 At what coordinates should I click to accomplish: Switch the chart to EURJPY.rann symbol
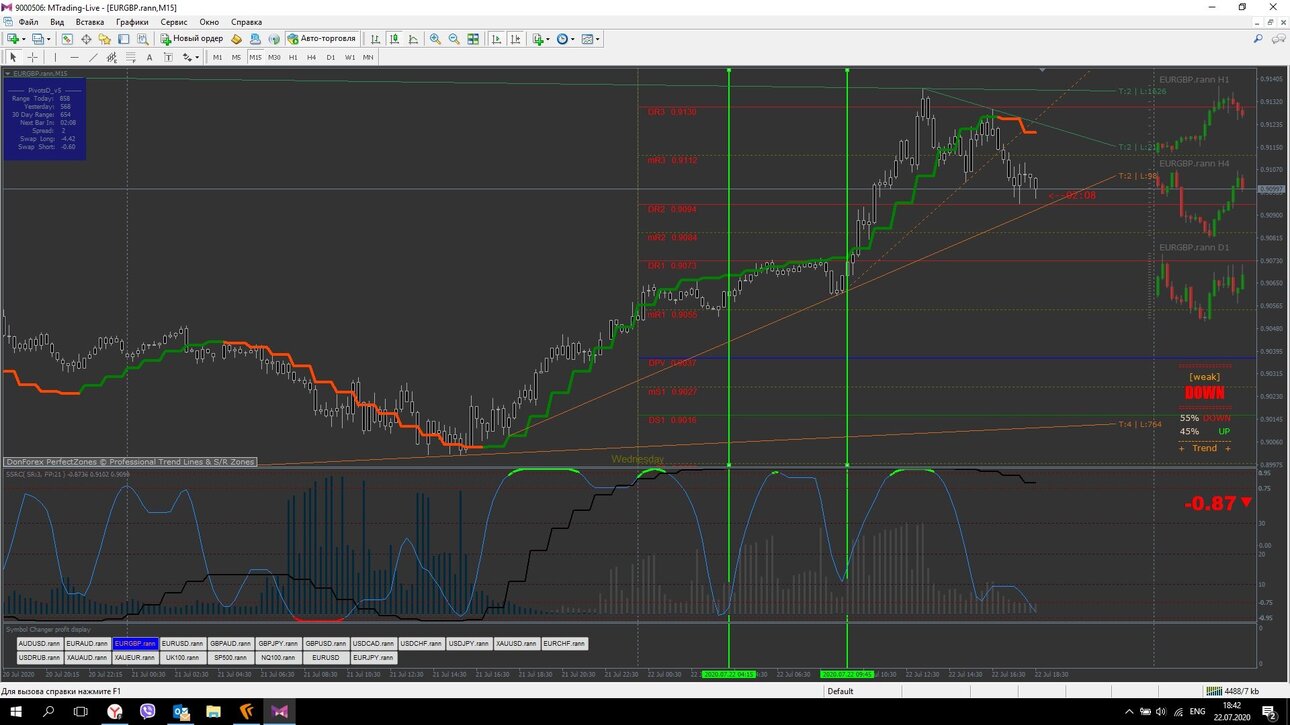(x=374, y=658)
